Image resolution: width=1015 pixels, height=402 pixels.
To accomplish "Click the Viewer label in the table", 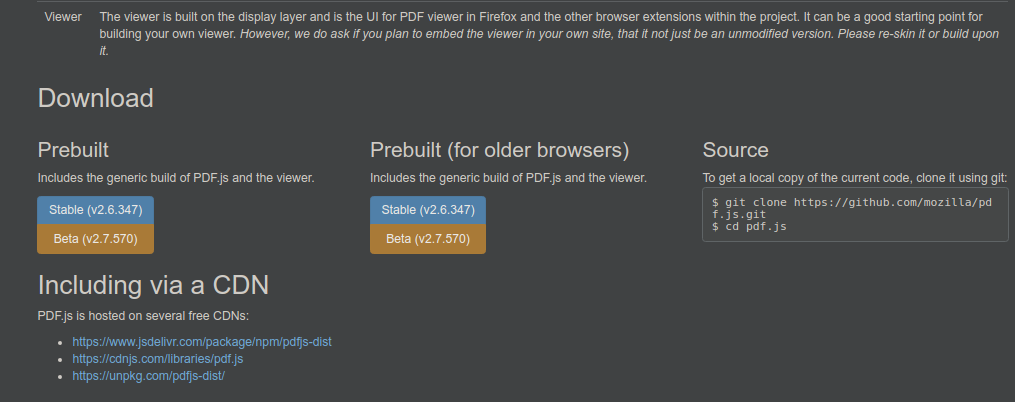I will pyautogui.click(x=63, y=18).
